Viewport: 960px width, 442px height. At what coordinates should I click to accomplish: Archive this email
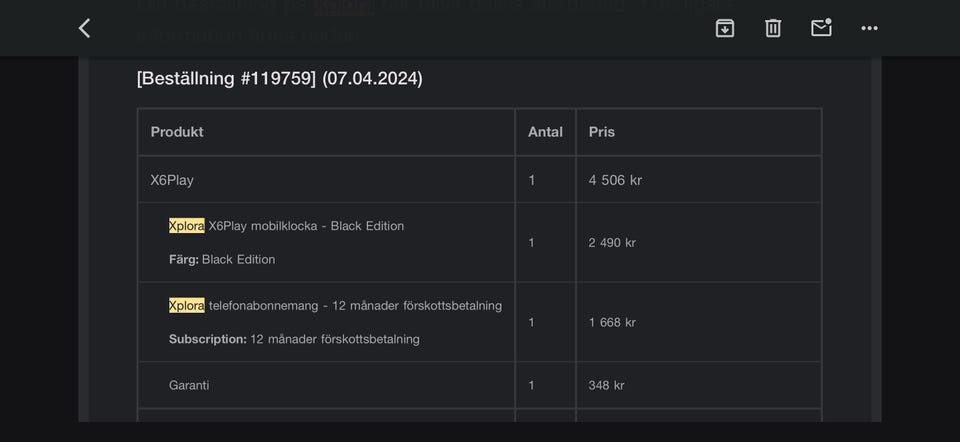[725, 28]
